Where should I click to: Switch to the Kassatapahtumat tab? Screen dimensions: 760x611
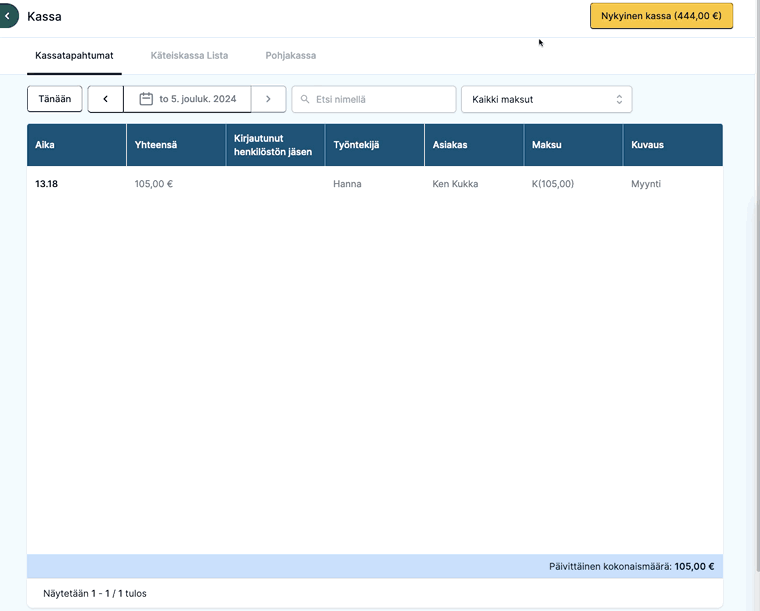(74, 56)
